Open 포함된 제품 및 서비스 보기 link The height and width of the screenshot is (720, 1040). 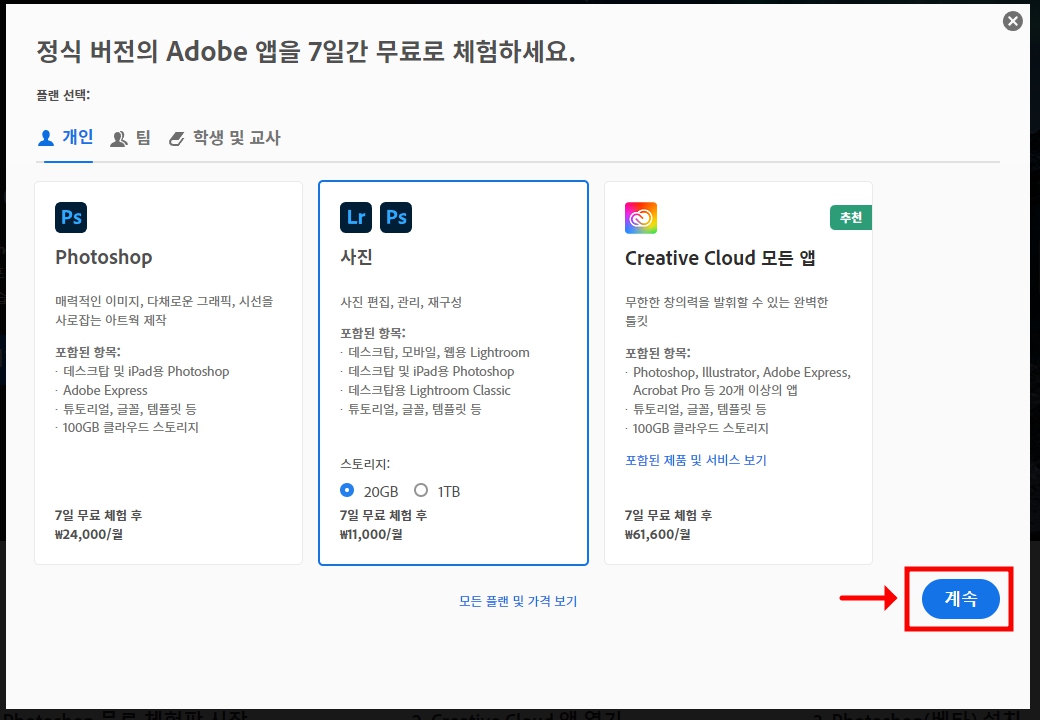696,460
